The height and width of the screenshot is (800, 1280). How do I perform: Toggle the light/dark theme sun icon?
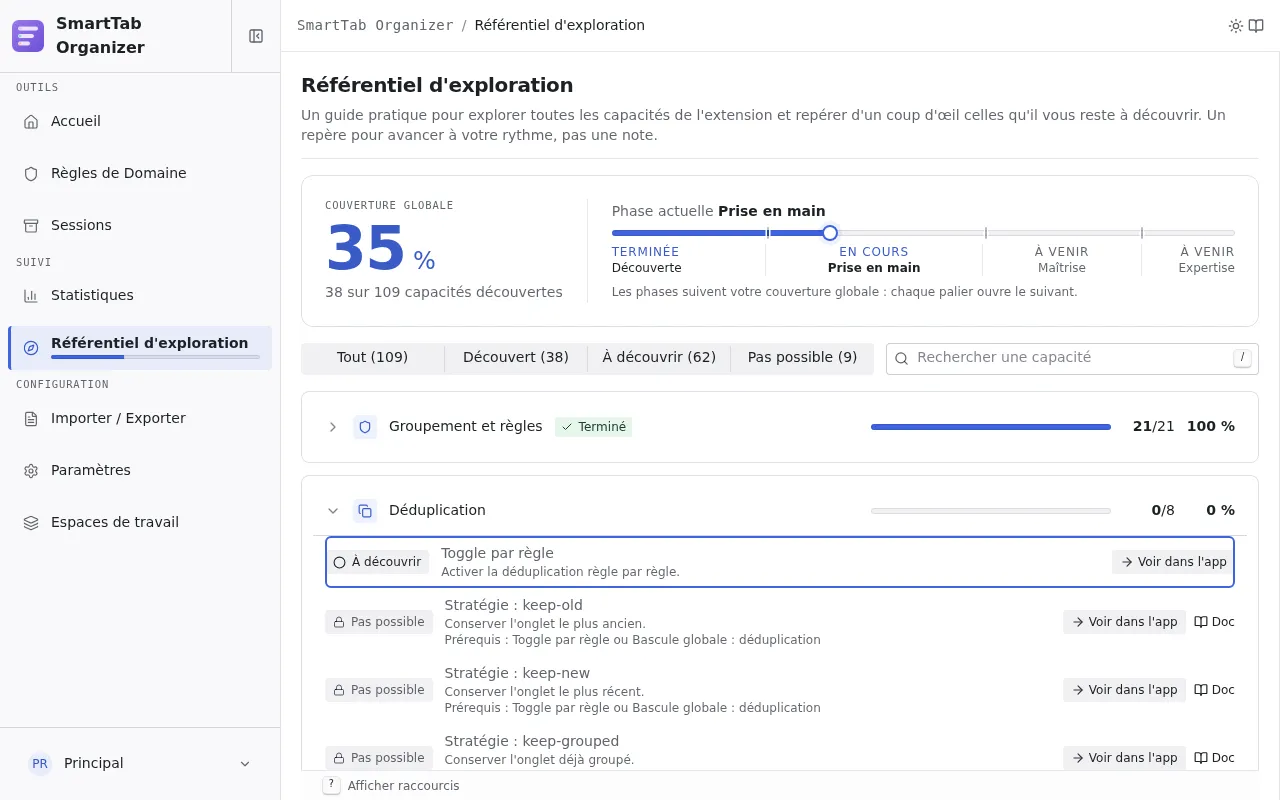pos(1236,26)
